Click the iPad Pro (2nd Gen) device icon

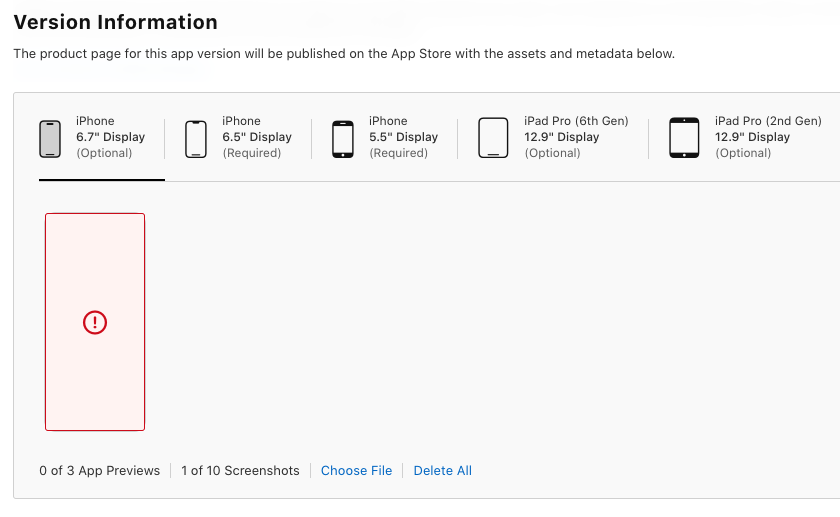coord(684,138)
